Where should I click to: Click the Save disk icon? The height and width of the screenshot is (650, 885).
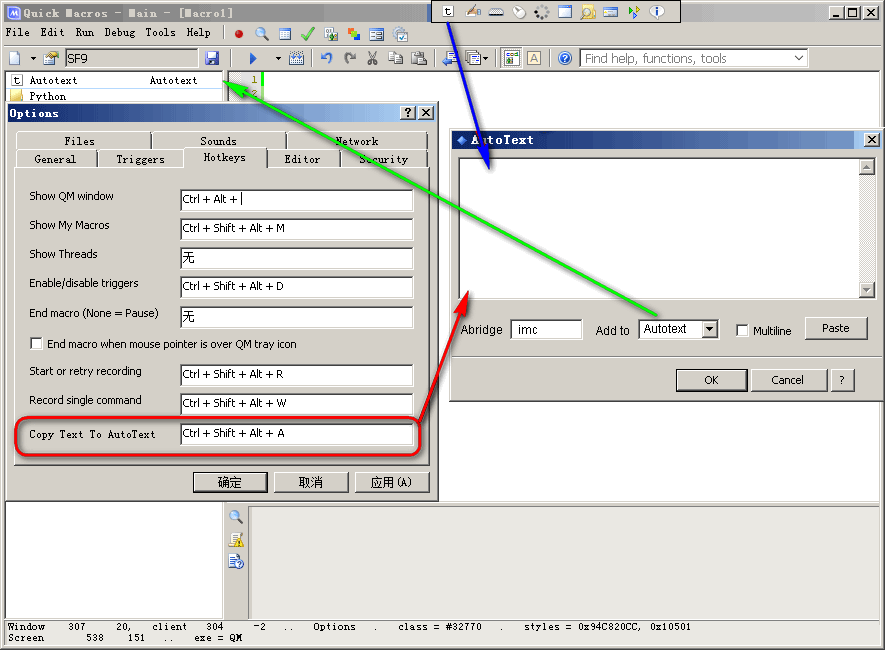pyautogui.click(x=212, y=59)
